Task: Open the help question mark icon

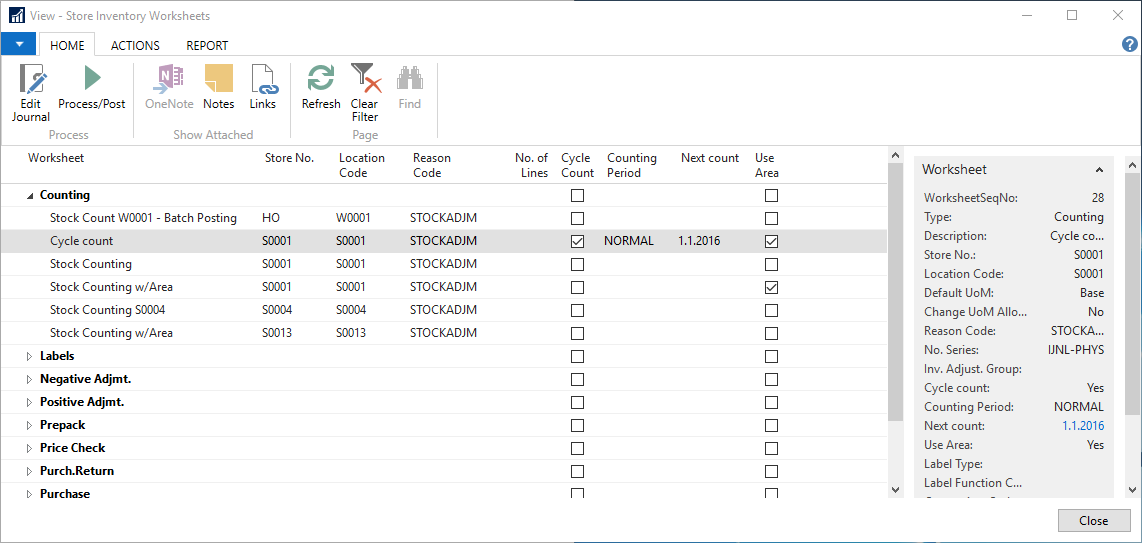Action: click(1130, 45)
